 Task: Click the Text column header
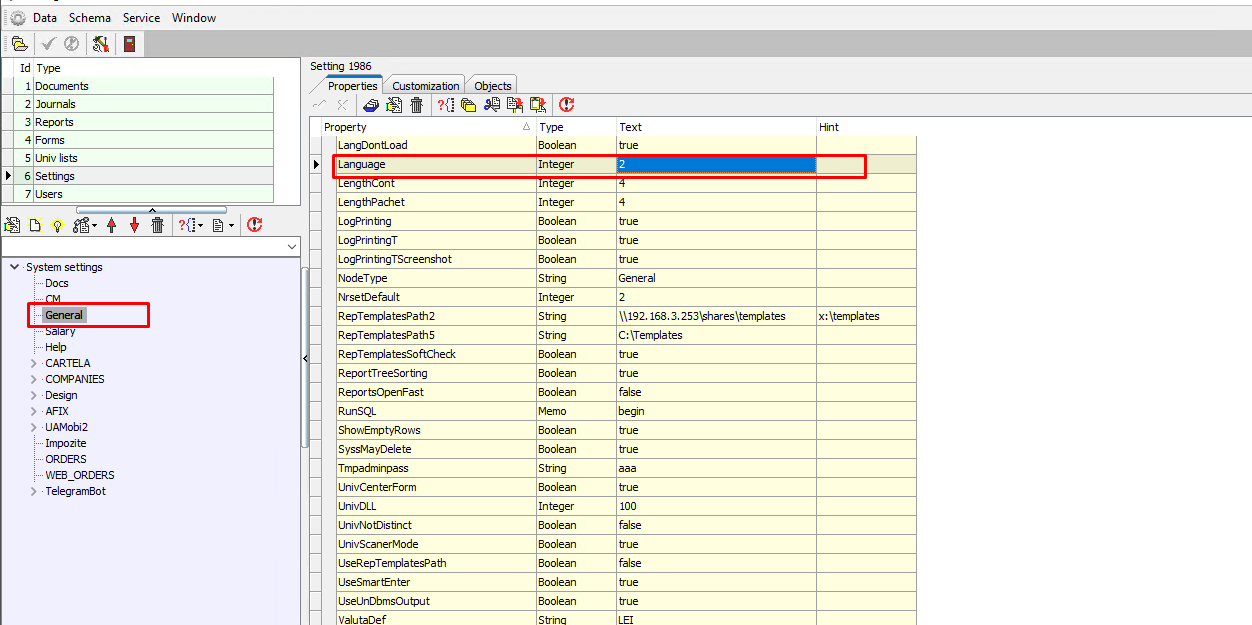click(716, 127)
